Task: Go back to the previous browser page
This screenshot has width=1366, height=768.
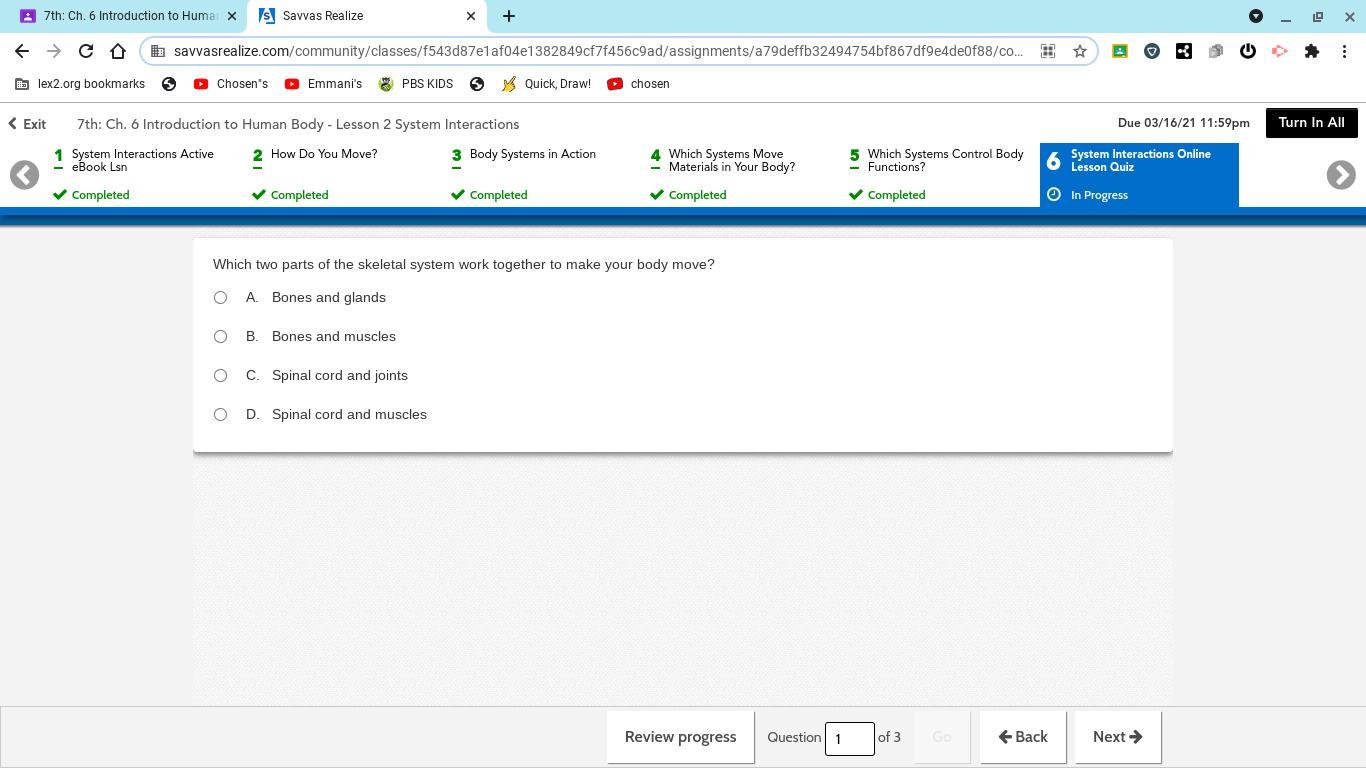Action: (x=22, y=51)
